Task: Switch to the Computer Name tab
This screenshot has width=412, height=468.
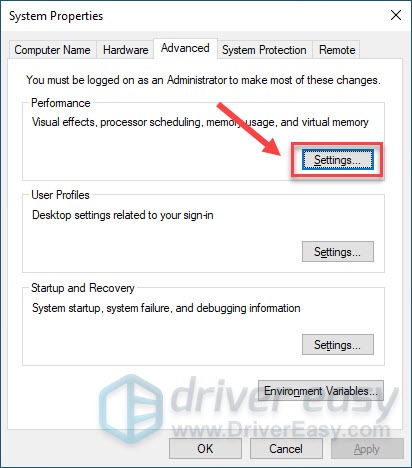Action: click(53, 50)
